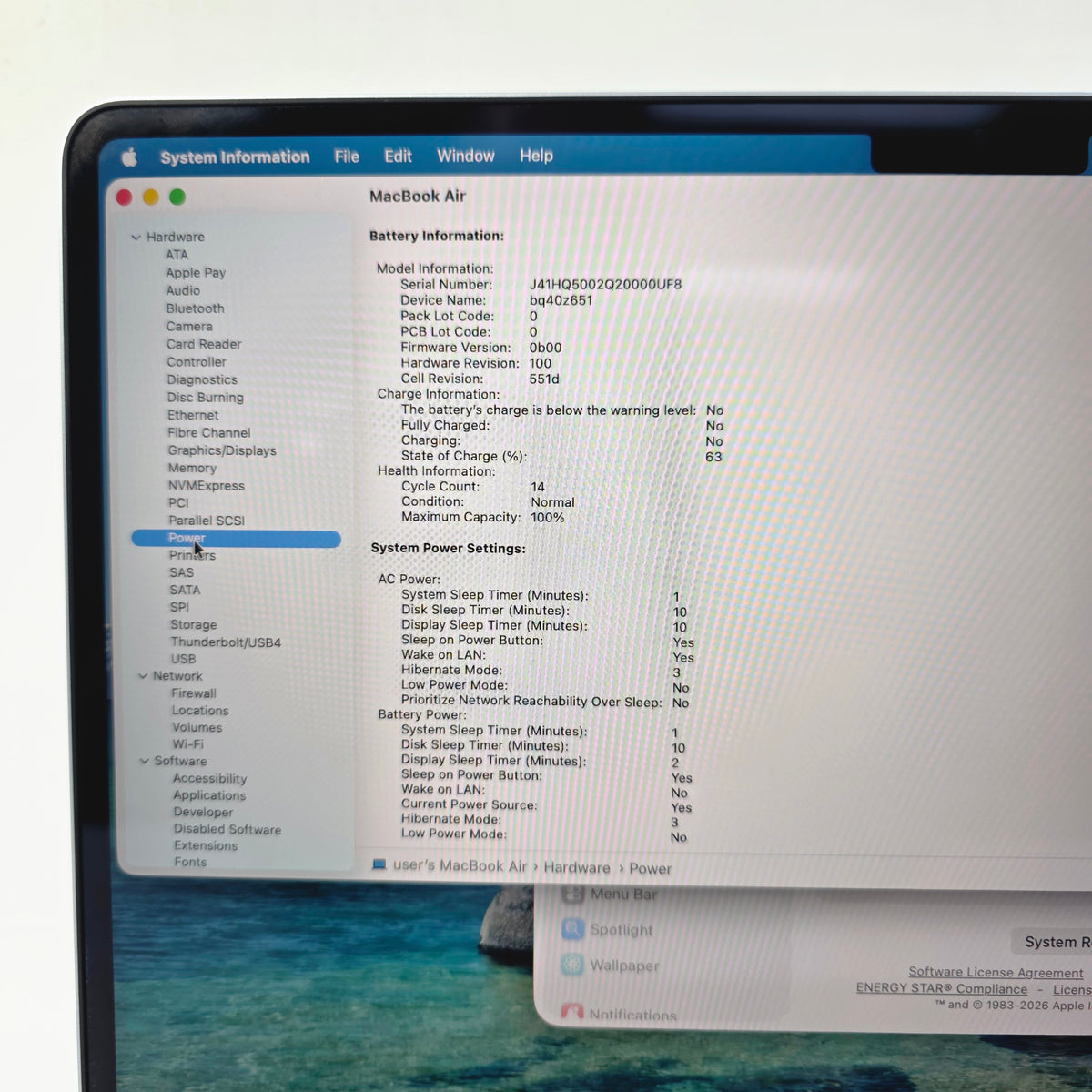Open the ENERGY STAR Compliance link
The image size is (1092, 1092).
point(942,989)
